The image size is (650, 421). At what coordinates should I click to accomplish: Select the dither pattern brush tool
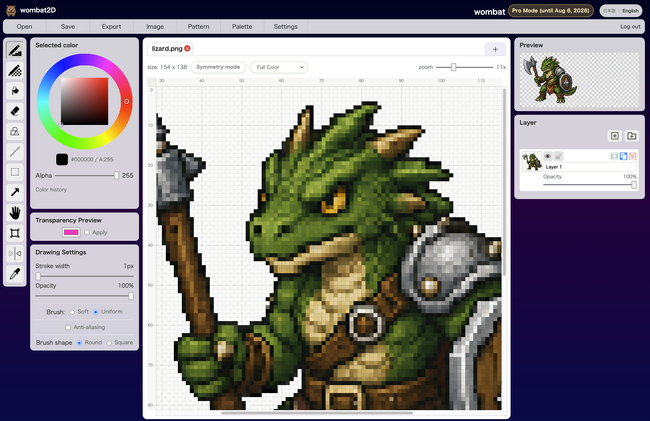click(15, 71)
